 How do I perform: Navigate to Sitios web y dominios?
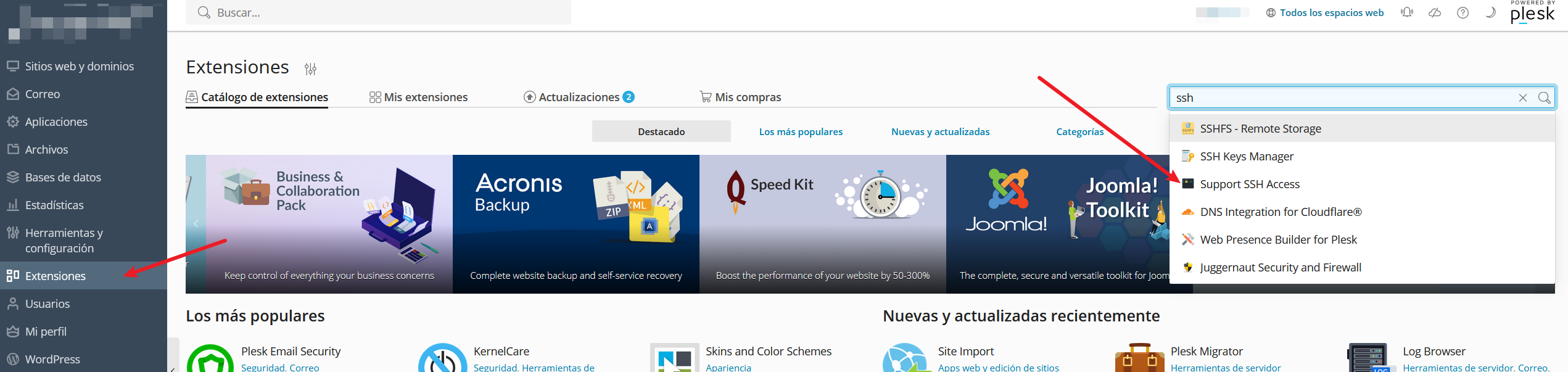coord(79,66)
